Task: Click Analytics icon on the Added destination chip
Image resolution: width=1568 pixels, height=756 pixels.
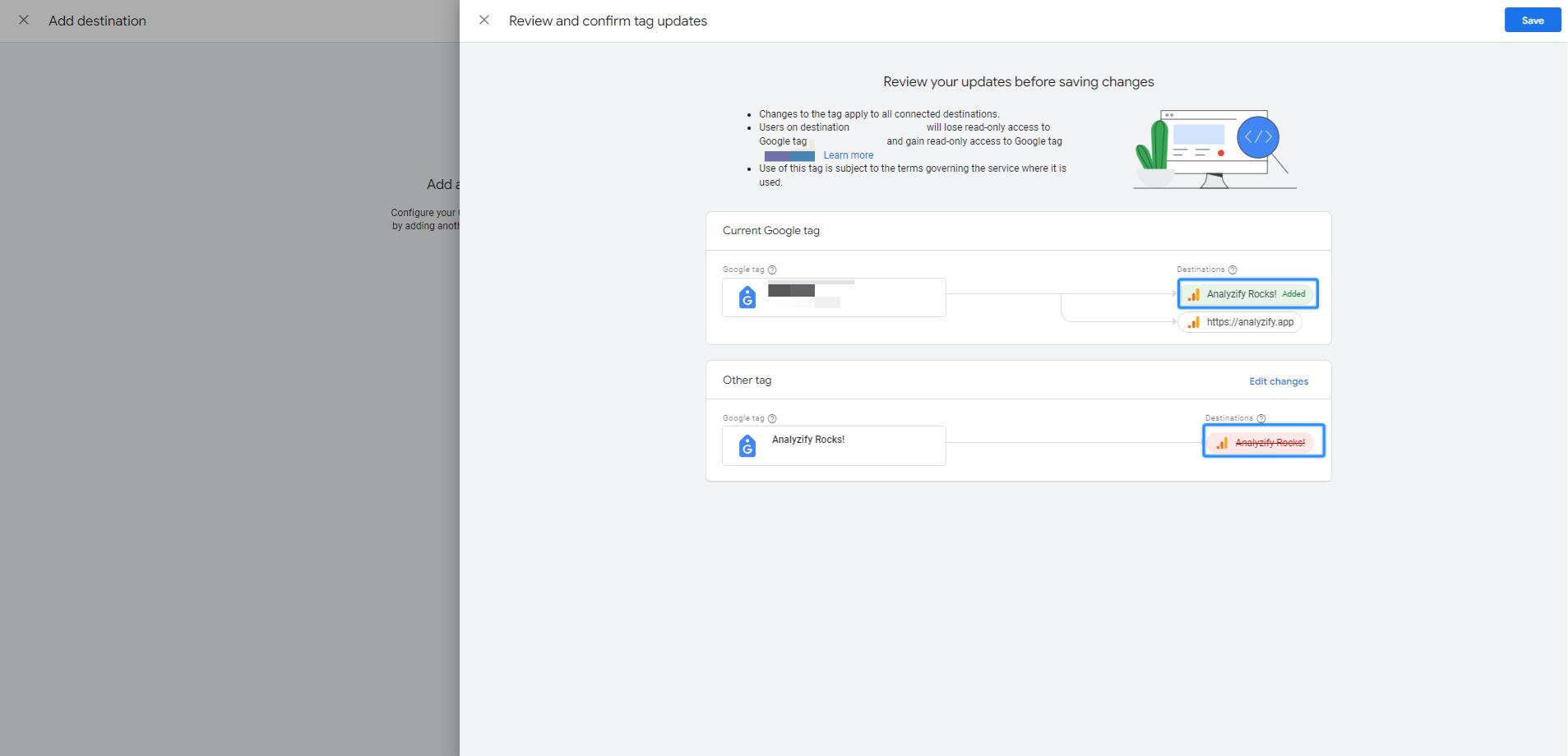Action: 1194,294
